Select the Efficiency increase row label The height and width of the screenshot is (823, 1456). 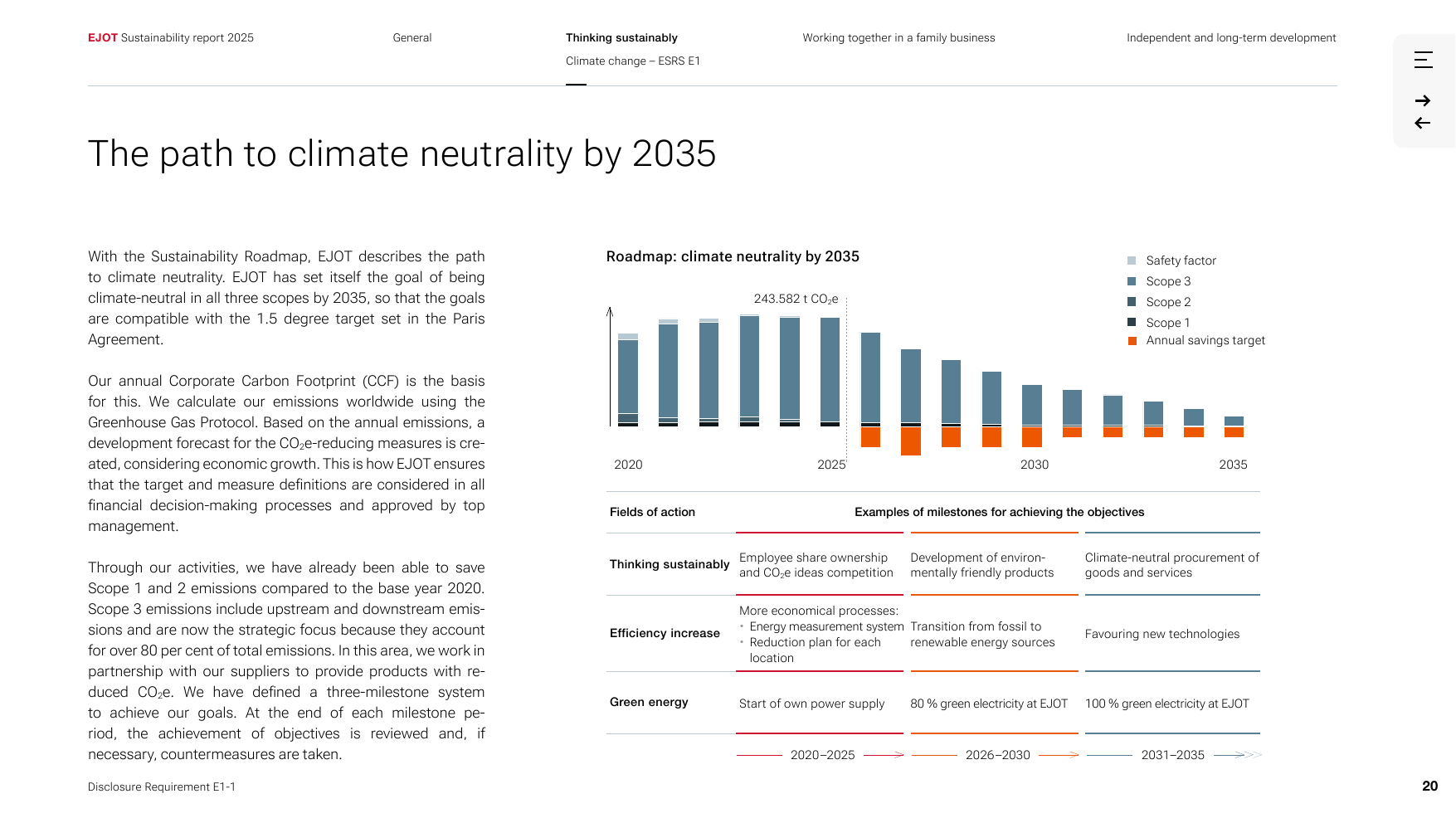[x=665, y=633]
